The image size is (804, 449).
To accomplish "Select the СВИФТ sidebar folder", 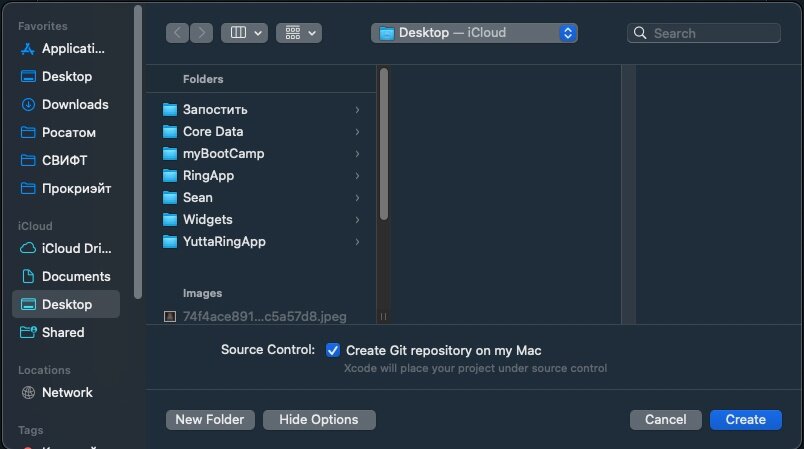I will [x=66, y=160].
